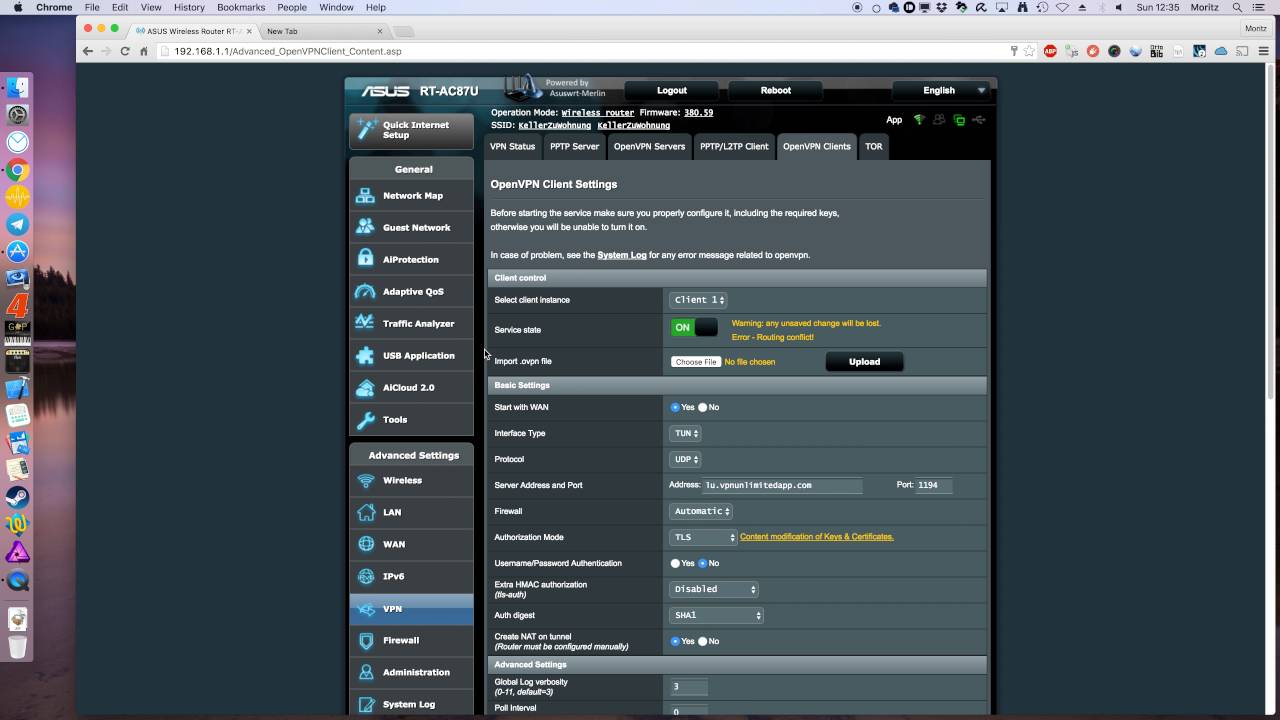
Task: Open Administration settings
Action: tap(411, 673)
